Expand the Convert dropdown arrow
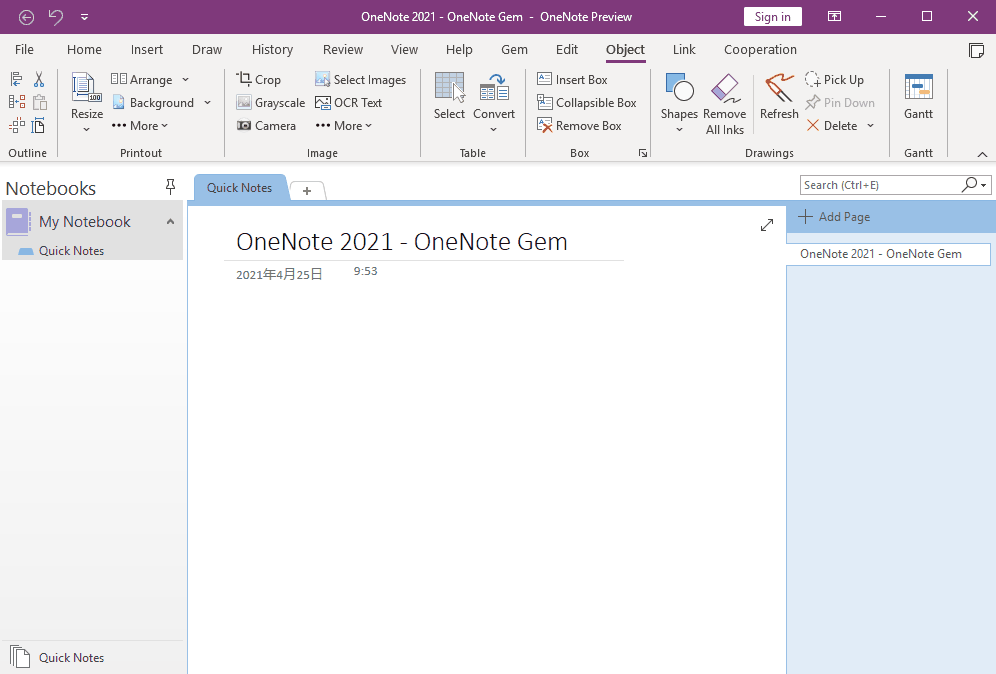Viewport: 996px width, 674px height. (494, 130)
